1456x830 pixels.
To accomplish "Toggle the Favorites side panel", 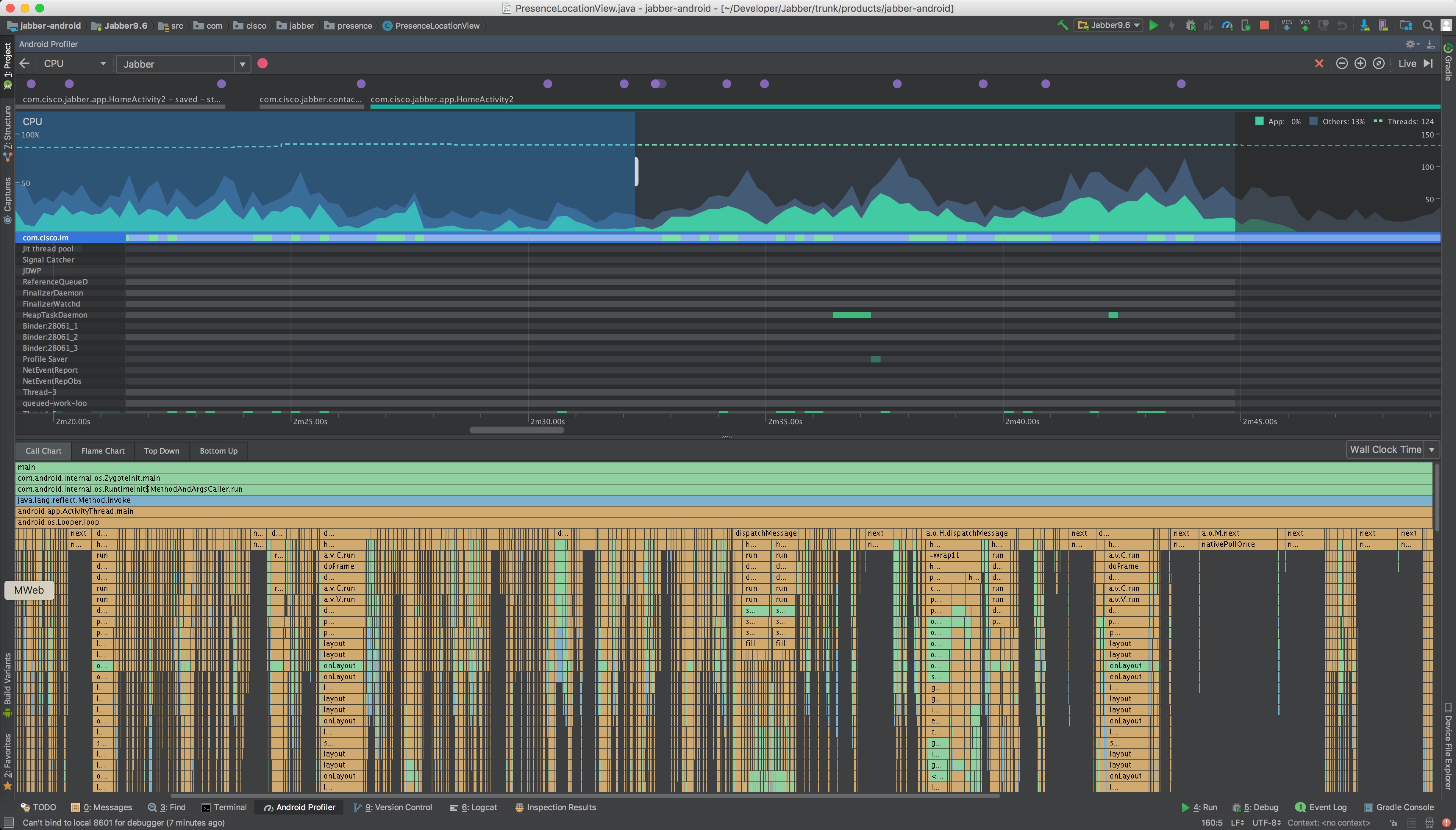I will (7, 762).
